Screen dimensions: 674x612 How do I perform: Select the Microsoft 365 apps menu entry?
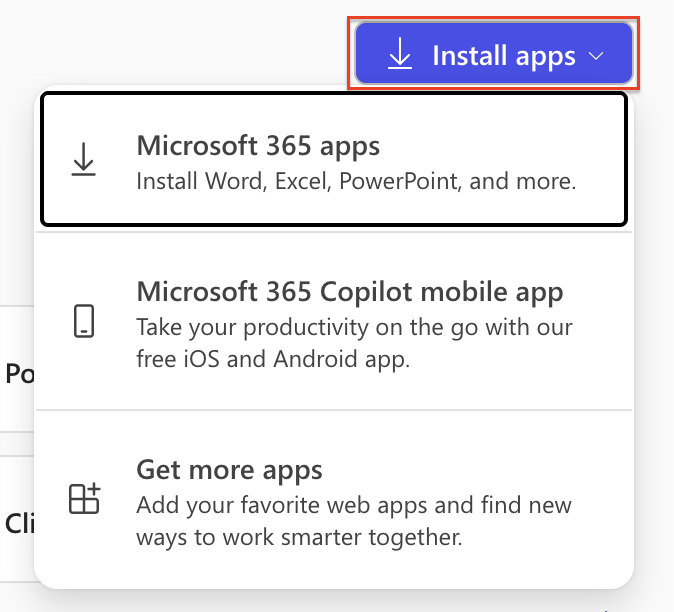coord(334,160)
